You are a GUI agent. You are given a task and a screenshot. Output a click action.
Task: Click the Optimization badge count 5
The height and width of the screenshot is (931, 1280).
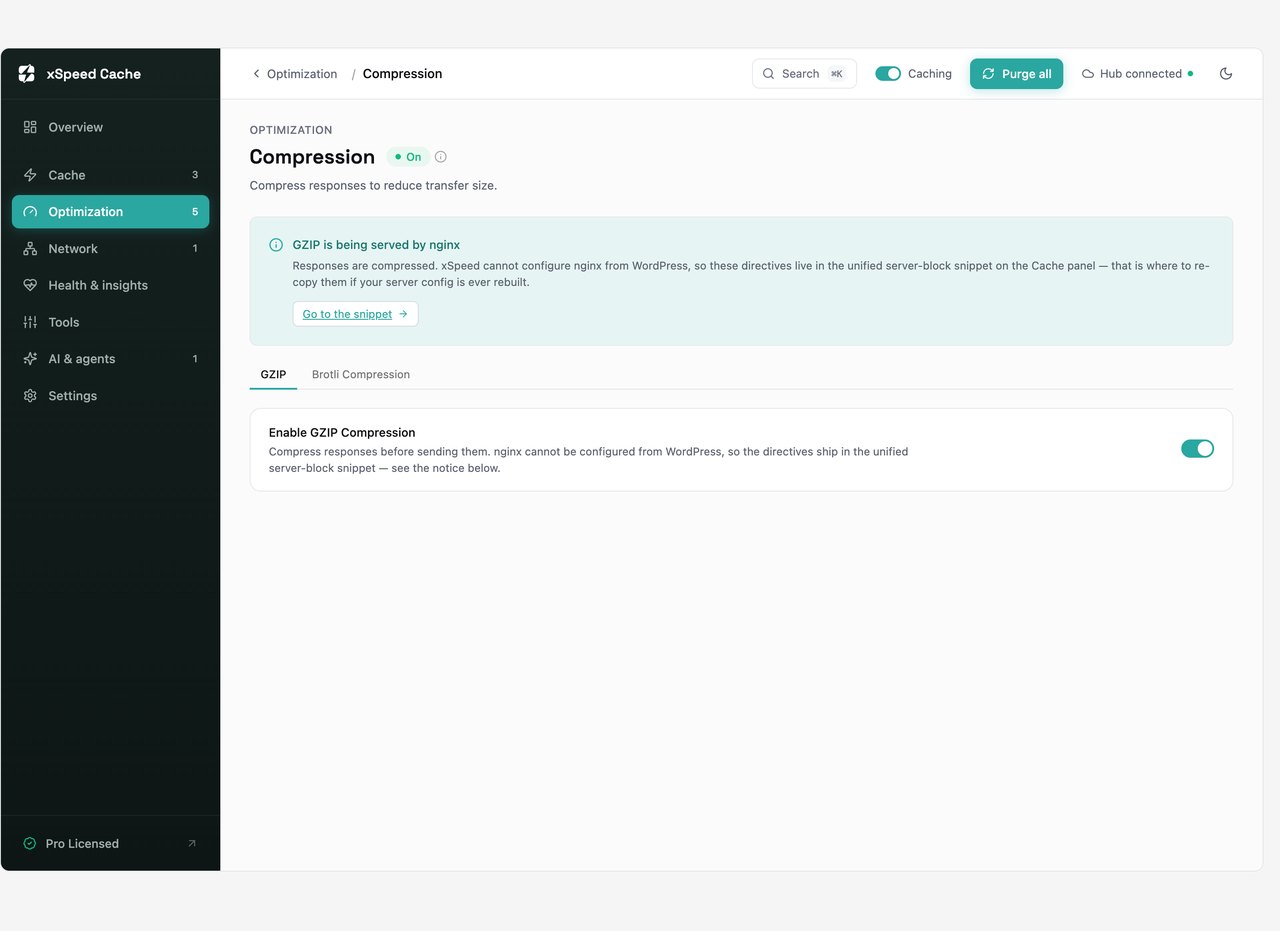[x=195, y=212]
